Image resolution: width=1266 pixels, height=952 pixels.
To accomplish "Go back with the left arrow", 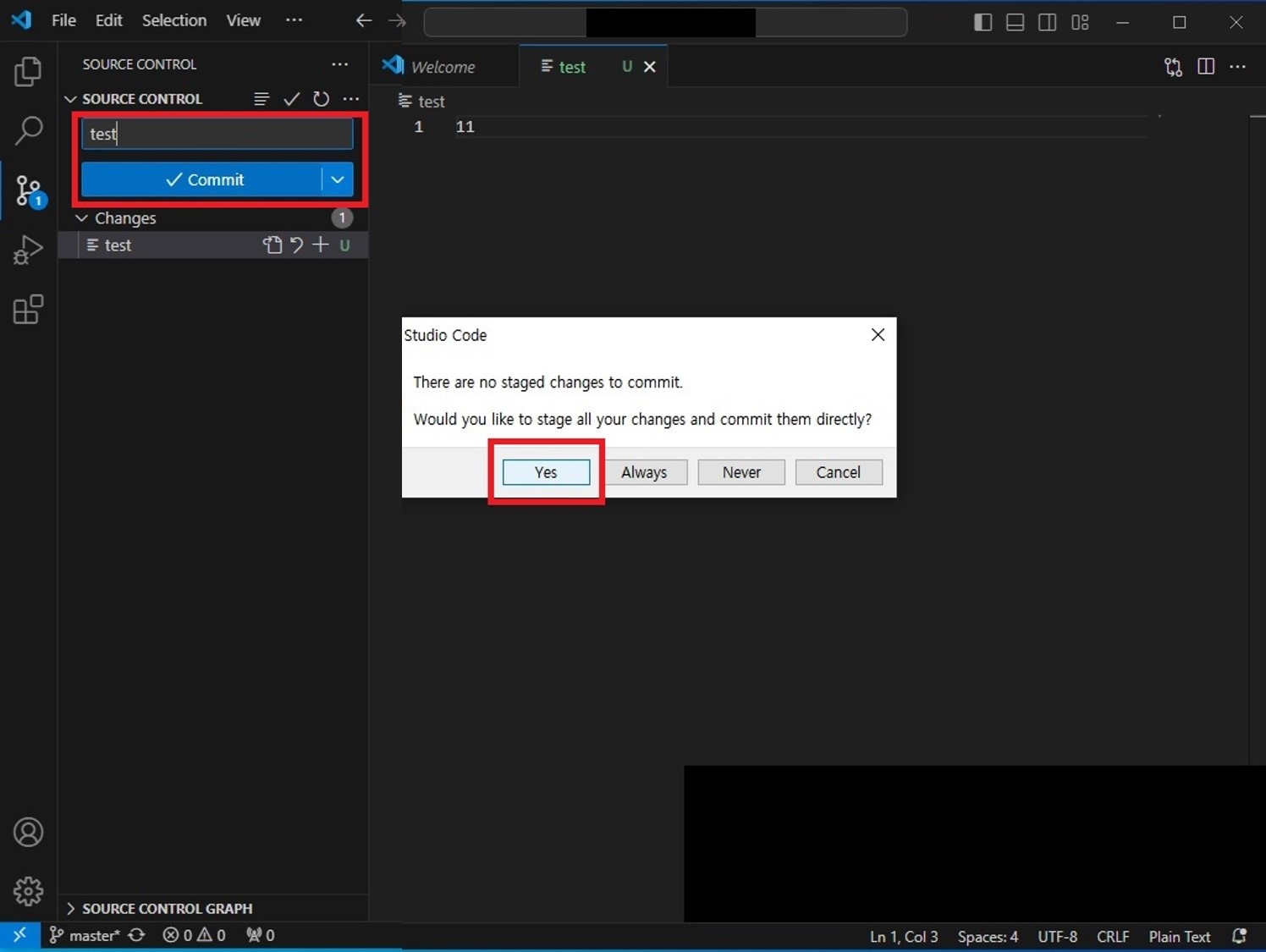I will tap(364, 20).
